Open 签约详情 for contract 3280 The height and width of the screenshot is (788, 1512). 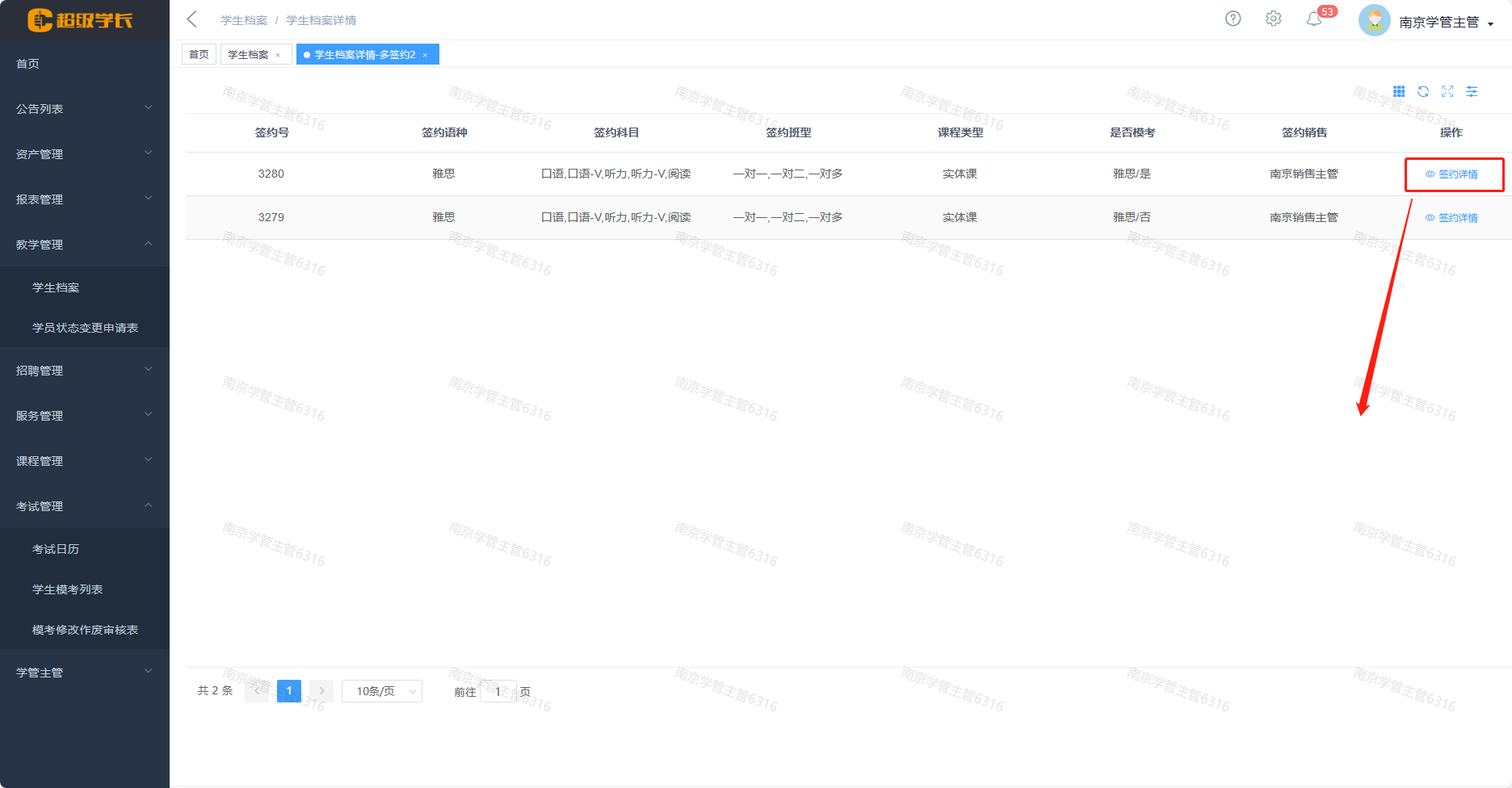coord(1452,174)
